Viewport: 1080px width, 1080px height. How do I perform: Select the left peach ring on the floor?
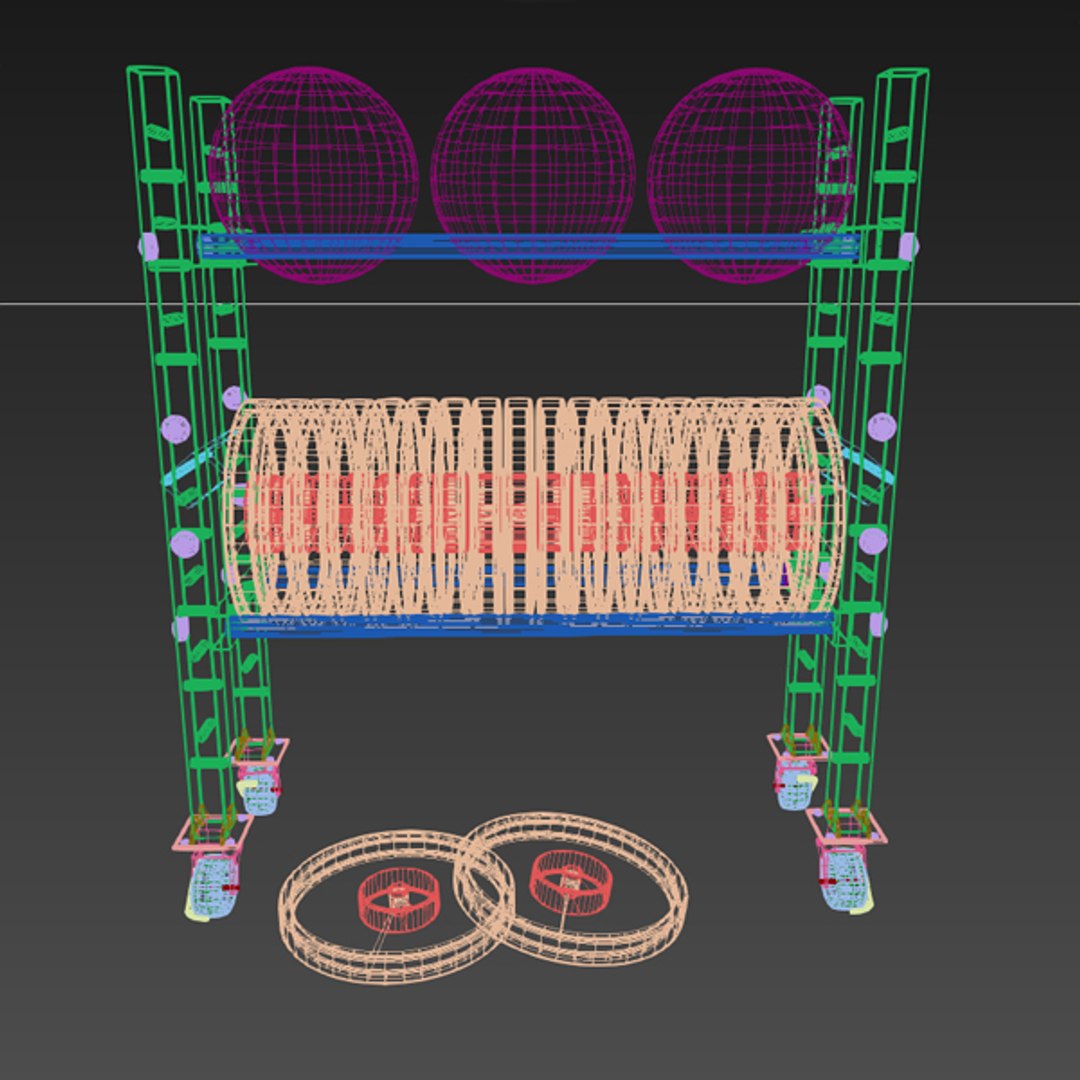click(396, 906)
